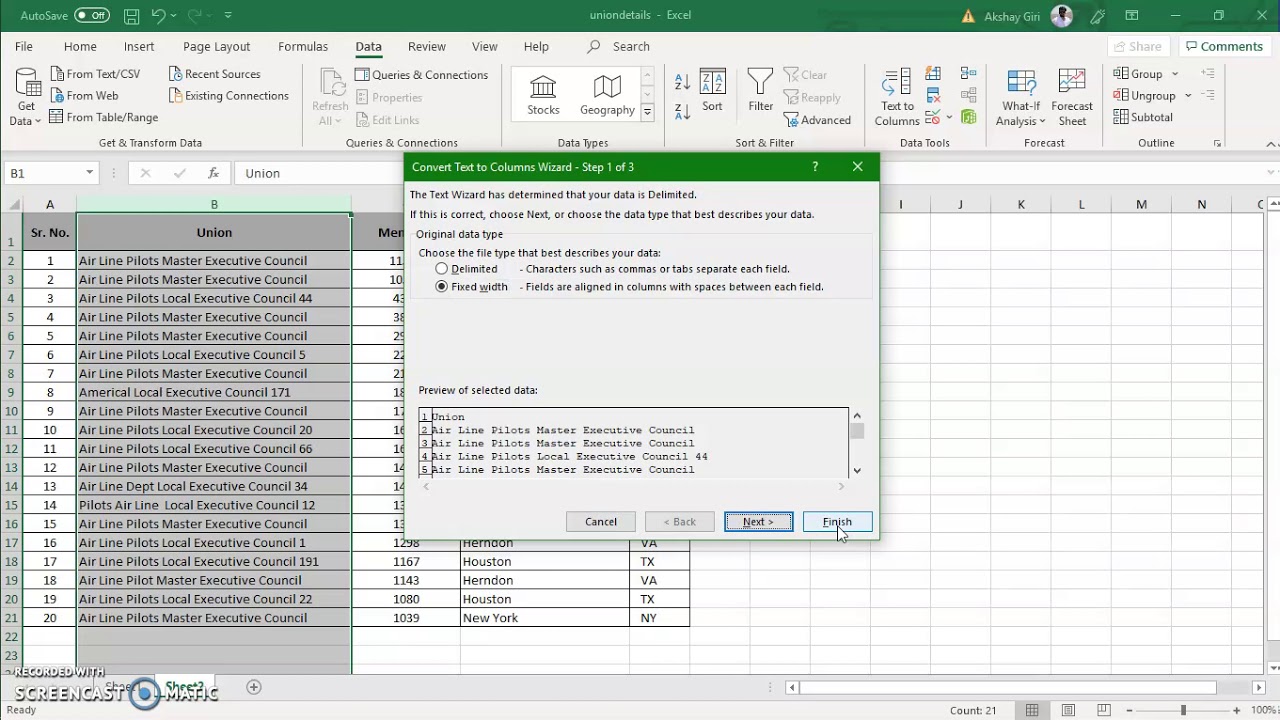Open the View tab

(485, 46)
